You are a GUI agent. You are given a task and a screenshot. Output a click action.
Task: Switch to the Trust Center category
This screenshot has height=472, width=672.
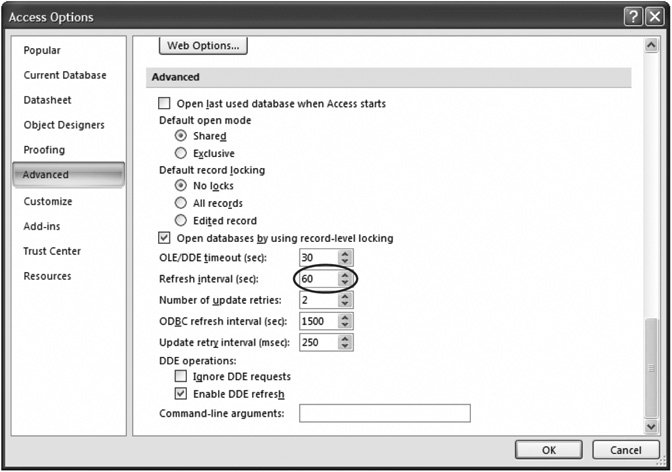[x=52, y=251]
